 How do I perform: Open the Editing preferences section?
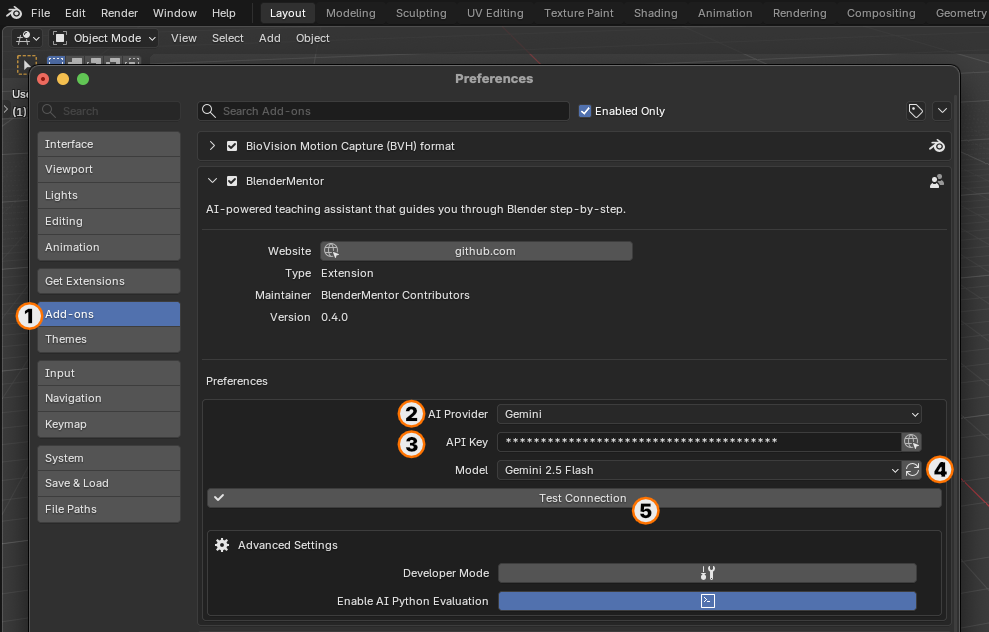coord(108,221)
